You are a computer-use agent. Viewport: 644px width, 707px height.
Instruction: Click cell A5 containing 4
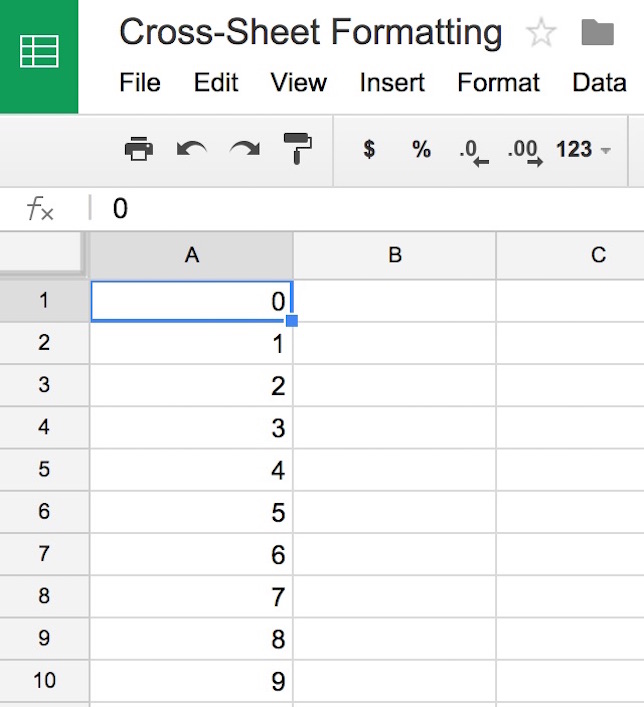click(192, 470)
